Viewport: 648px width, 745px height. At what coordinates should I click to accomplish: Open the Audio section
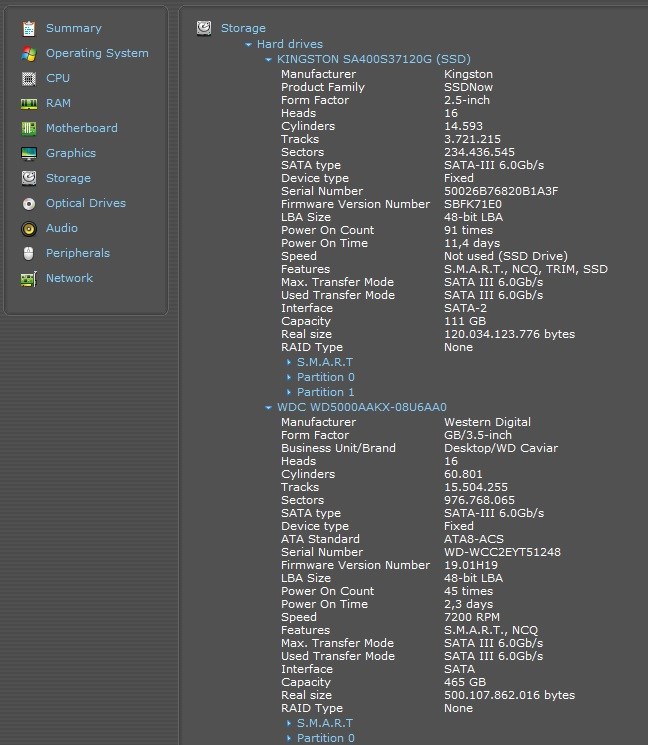point(62,228)
